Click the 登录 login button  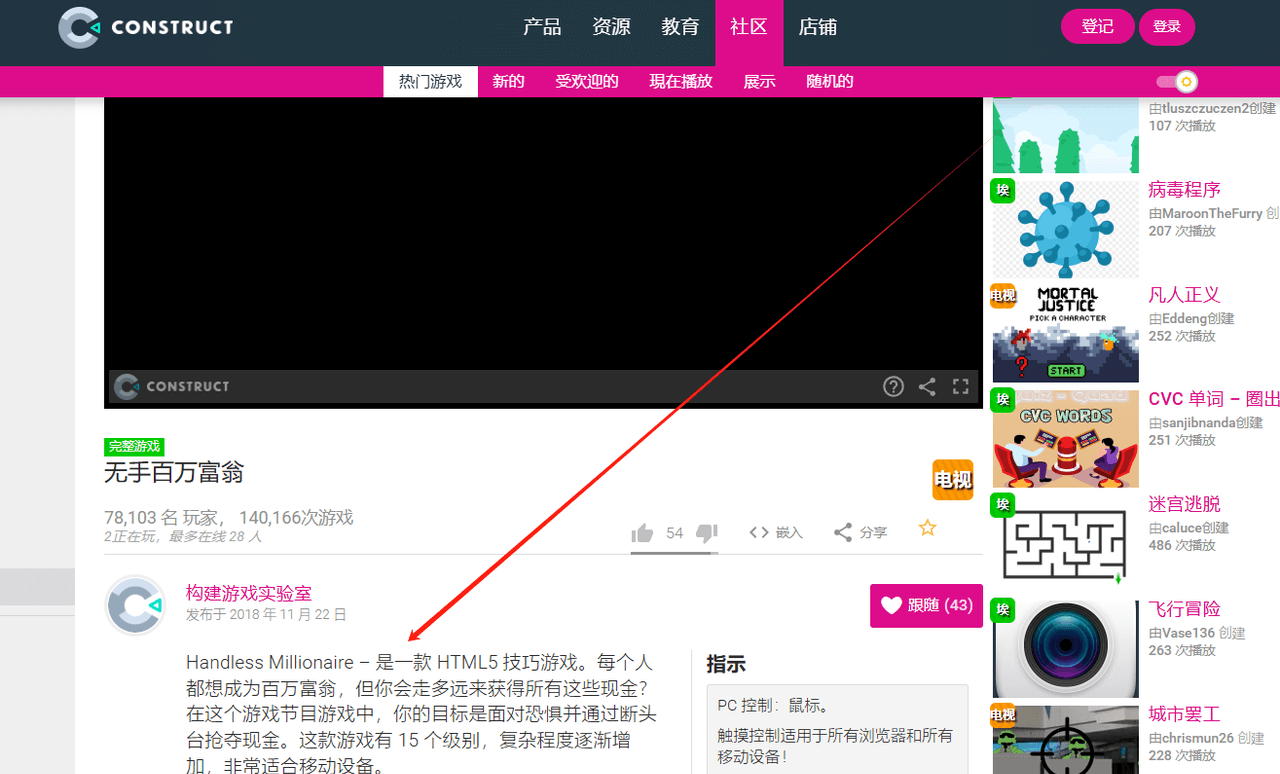click(x=1167, y=27)
